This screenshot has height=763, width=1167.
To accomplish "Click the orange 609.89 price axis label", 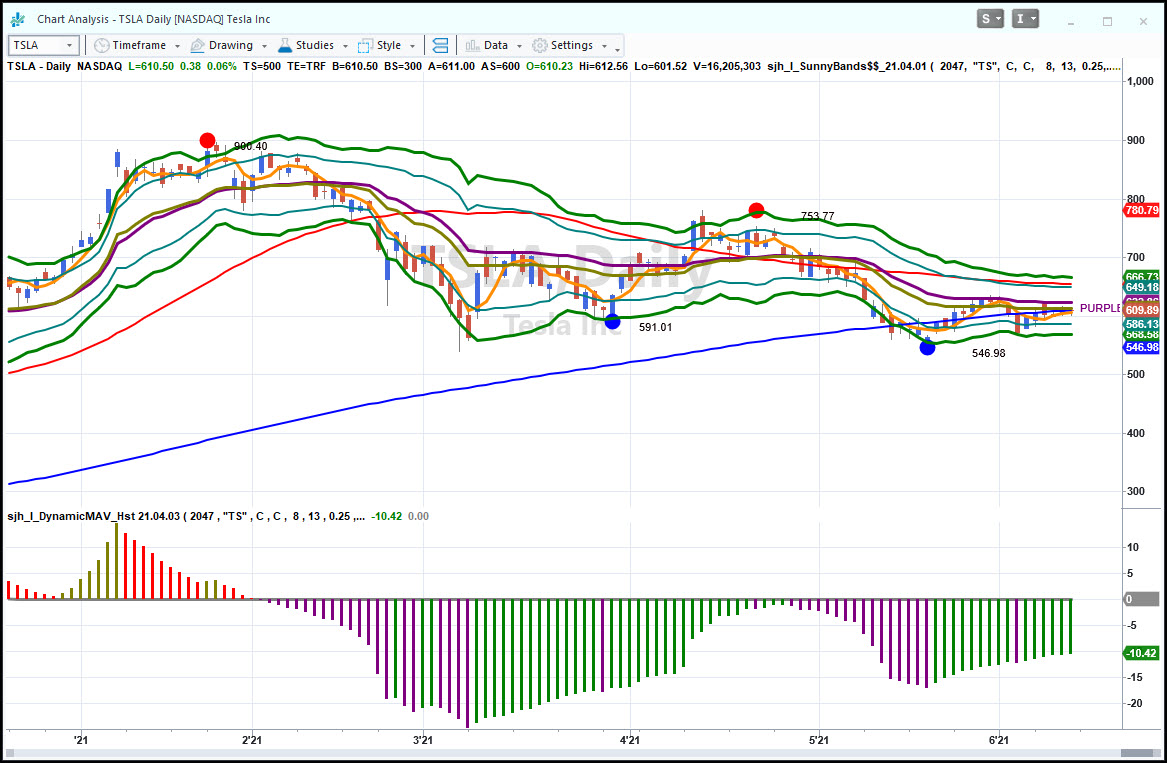I will click(1141, 310).
